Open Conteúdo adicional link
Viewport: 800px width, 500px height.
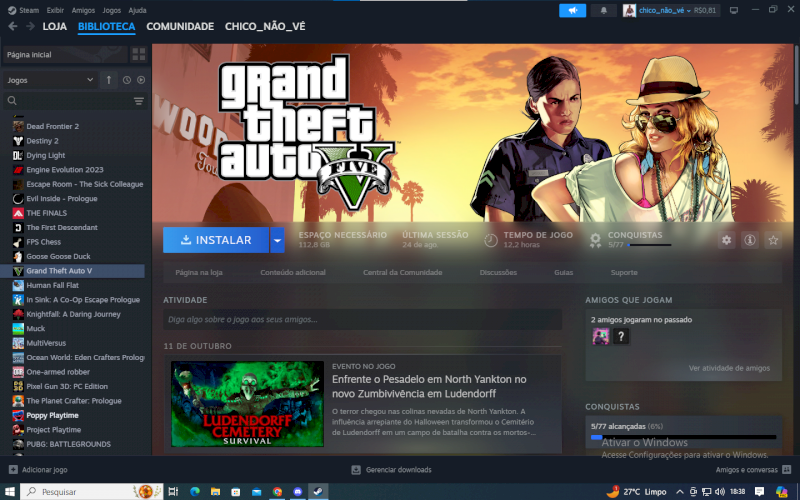tap(293, 272)
